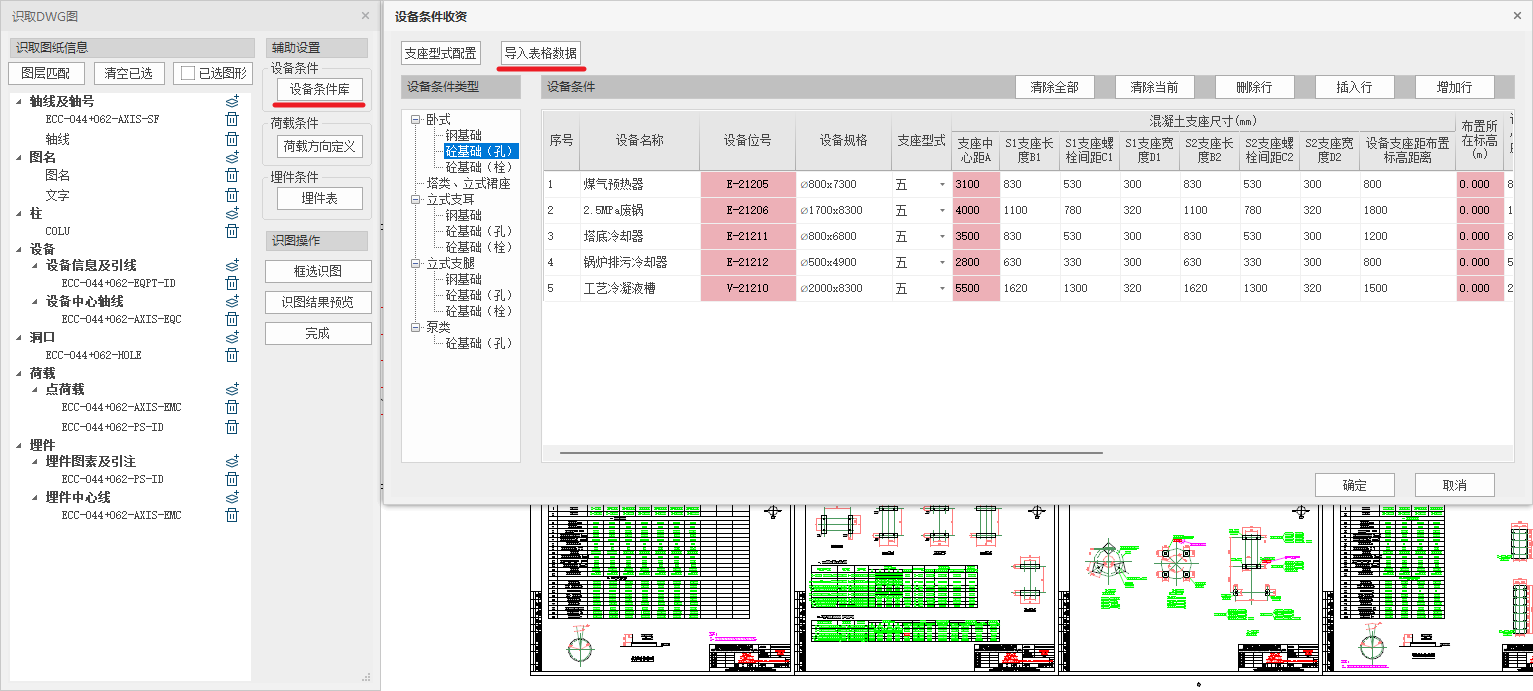The image size is (1533, 691).
Task: Click 清除全部 button
Action: [1054, 87]
